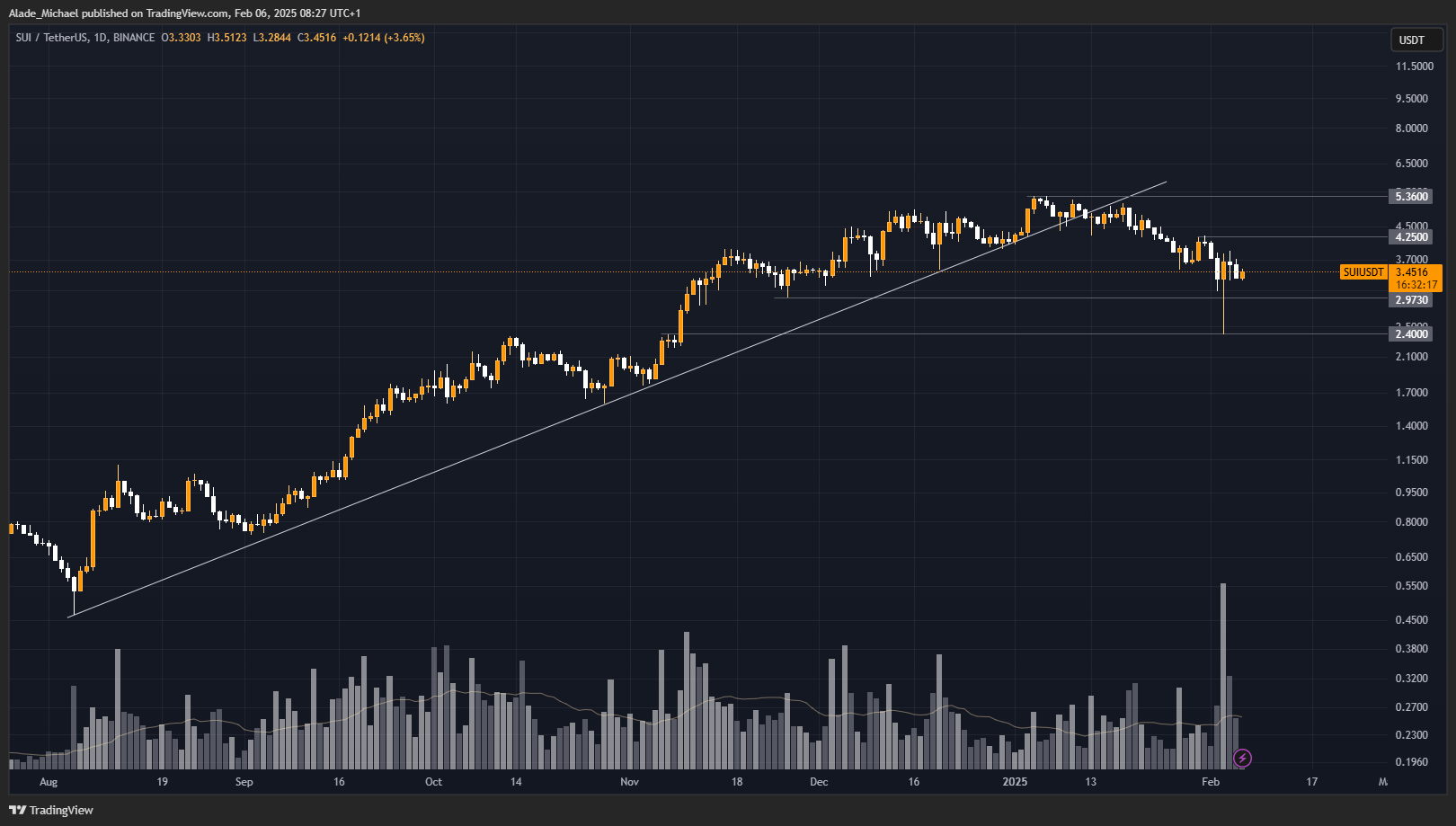Screen dimensions: 1456x826
Task: Click the tallest volume bar in February
Action: (1223, 674)
